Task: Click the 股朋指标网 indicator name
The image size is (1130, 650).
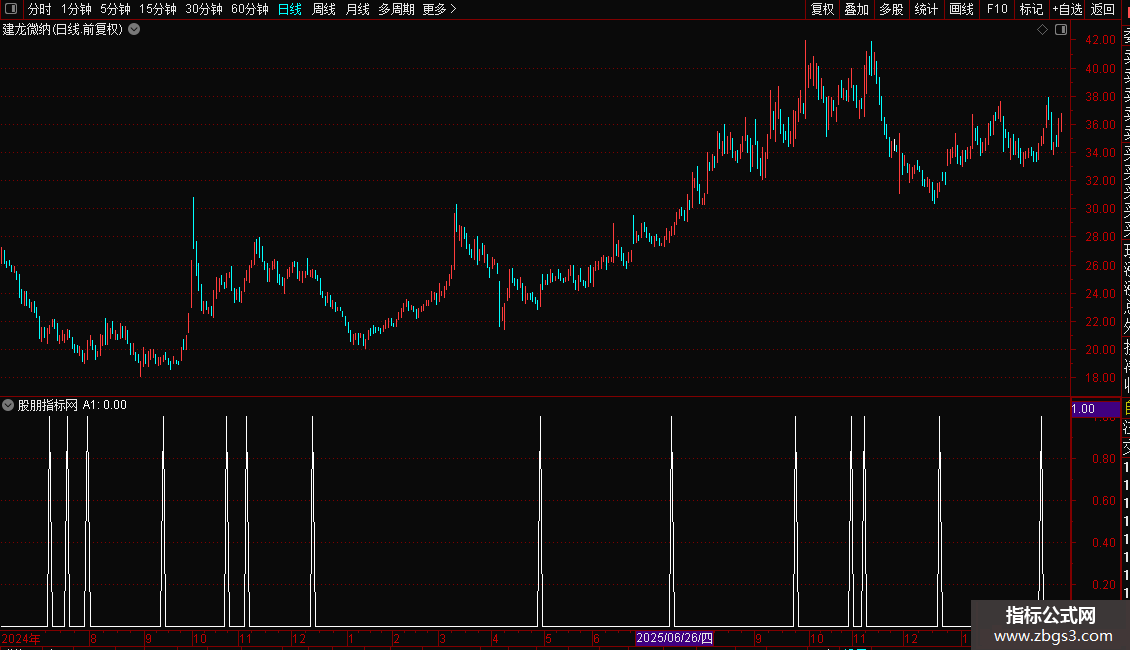Action: (x=48, y=405)
